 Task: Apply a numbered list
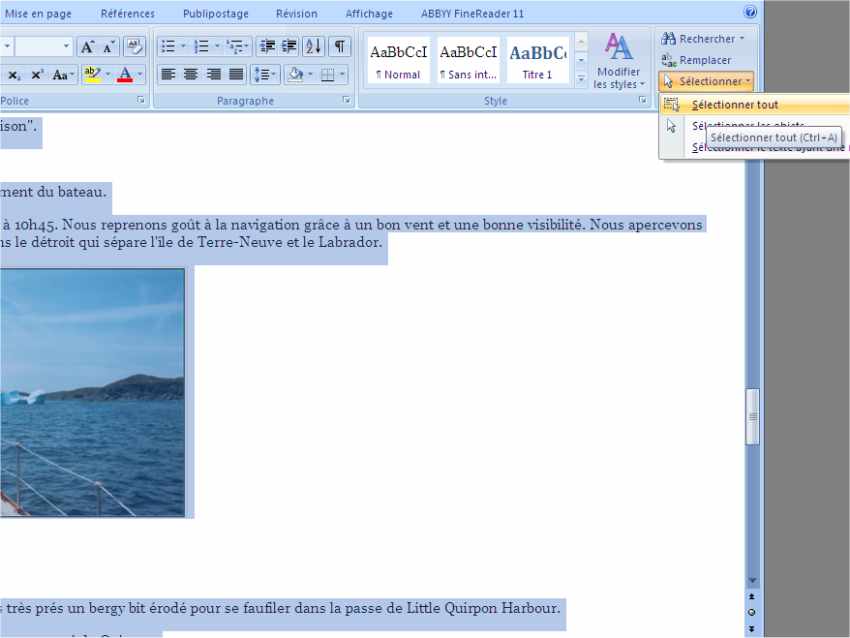click(x=202, y=47)
